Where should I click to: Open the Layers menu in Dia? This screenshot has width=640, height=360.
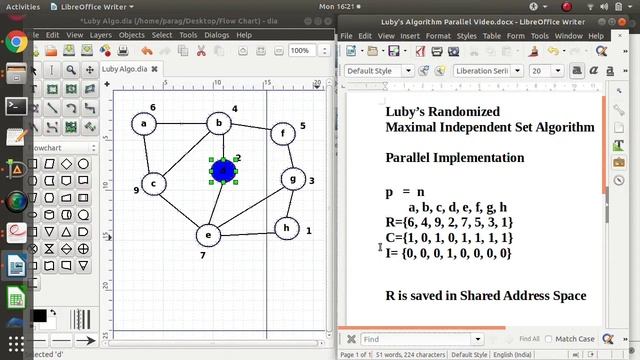point(101,35)
